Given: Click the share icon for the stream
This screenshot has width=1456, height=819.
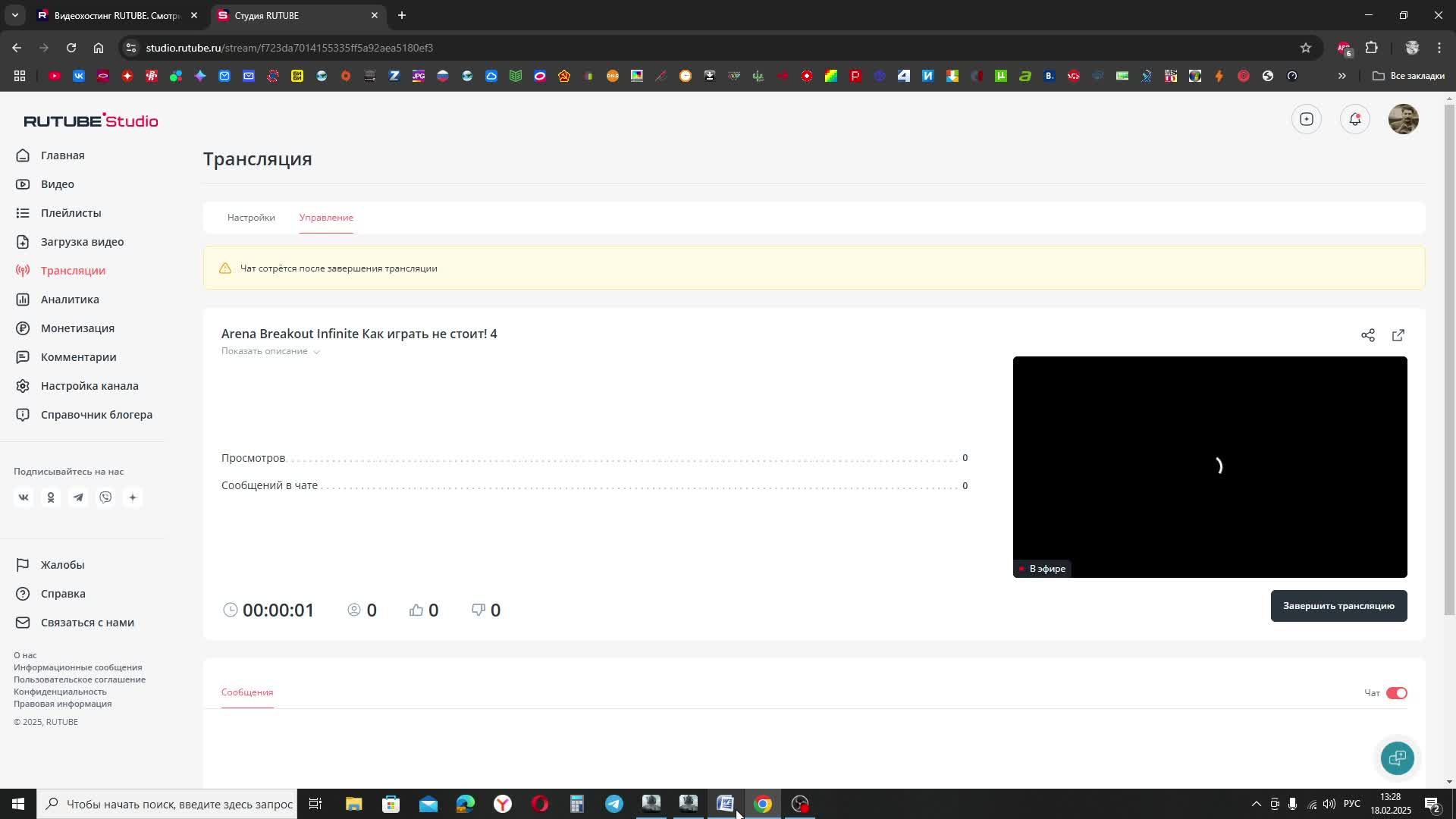Looking at the screenshot, I should pos(1367,335).
